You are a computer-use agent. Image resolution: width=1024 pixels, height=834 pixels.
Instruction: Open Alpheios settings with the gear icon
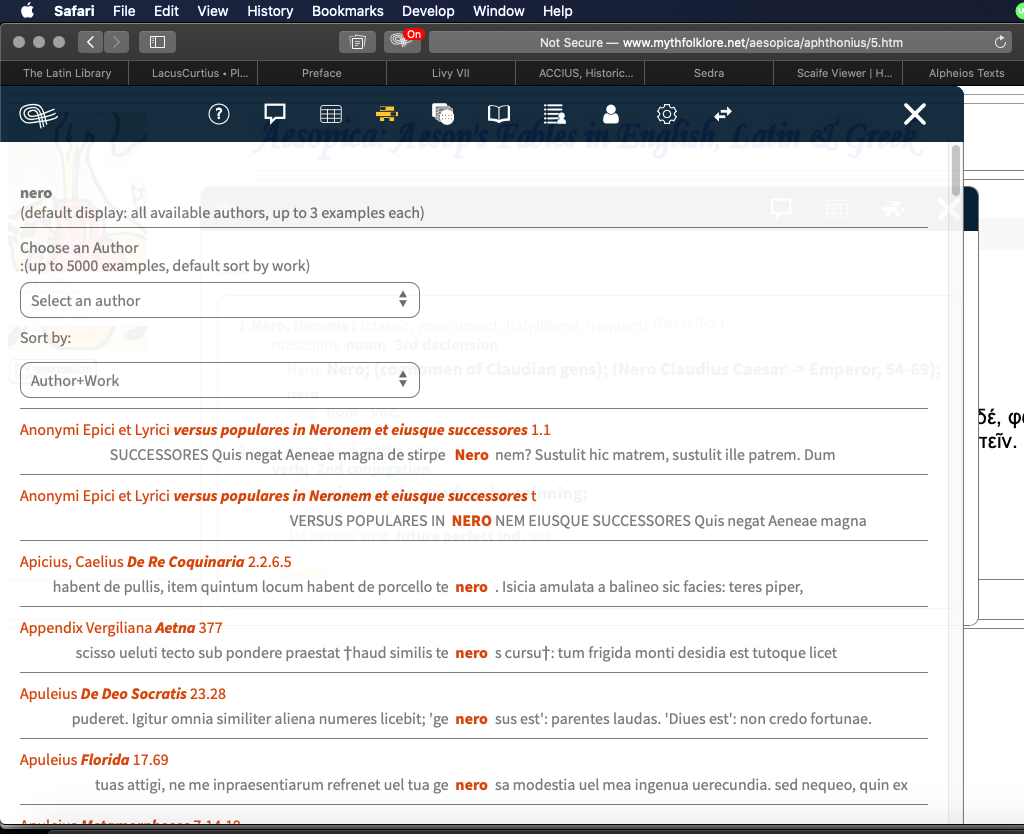point(666,113)
